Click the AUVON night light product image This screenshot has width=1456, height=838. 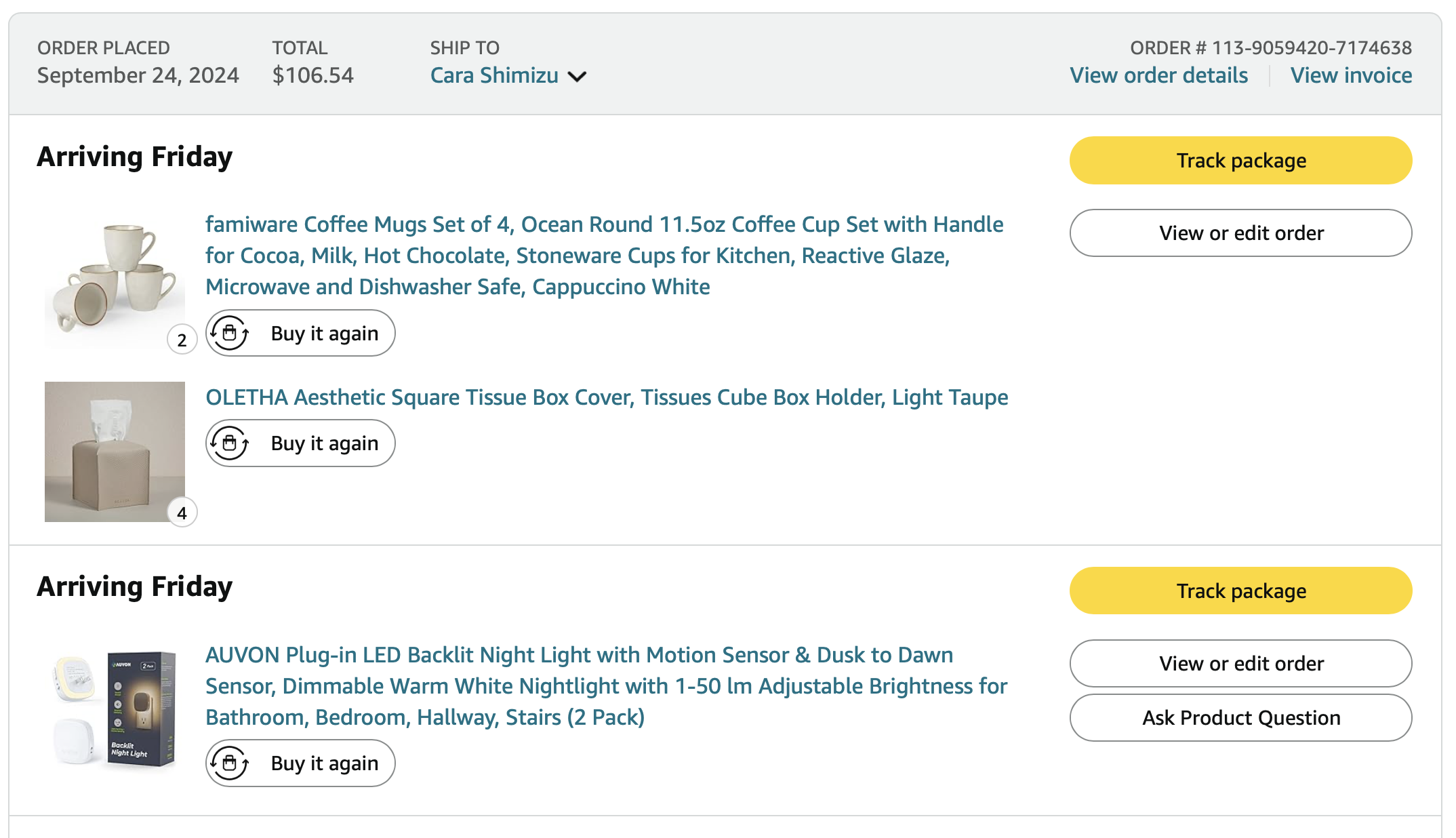point(115,709)
